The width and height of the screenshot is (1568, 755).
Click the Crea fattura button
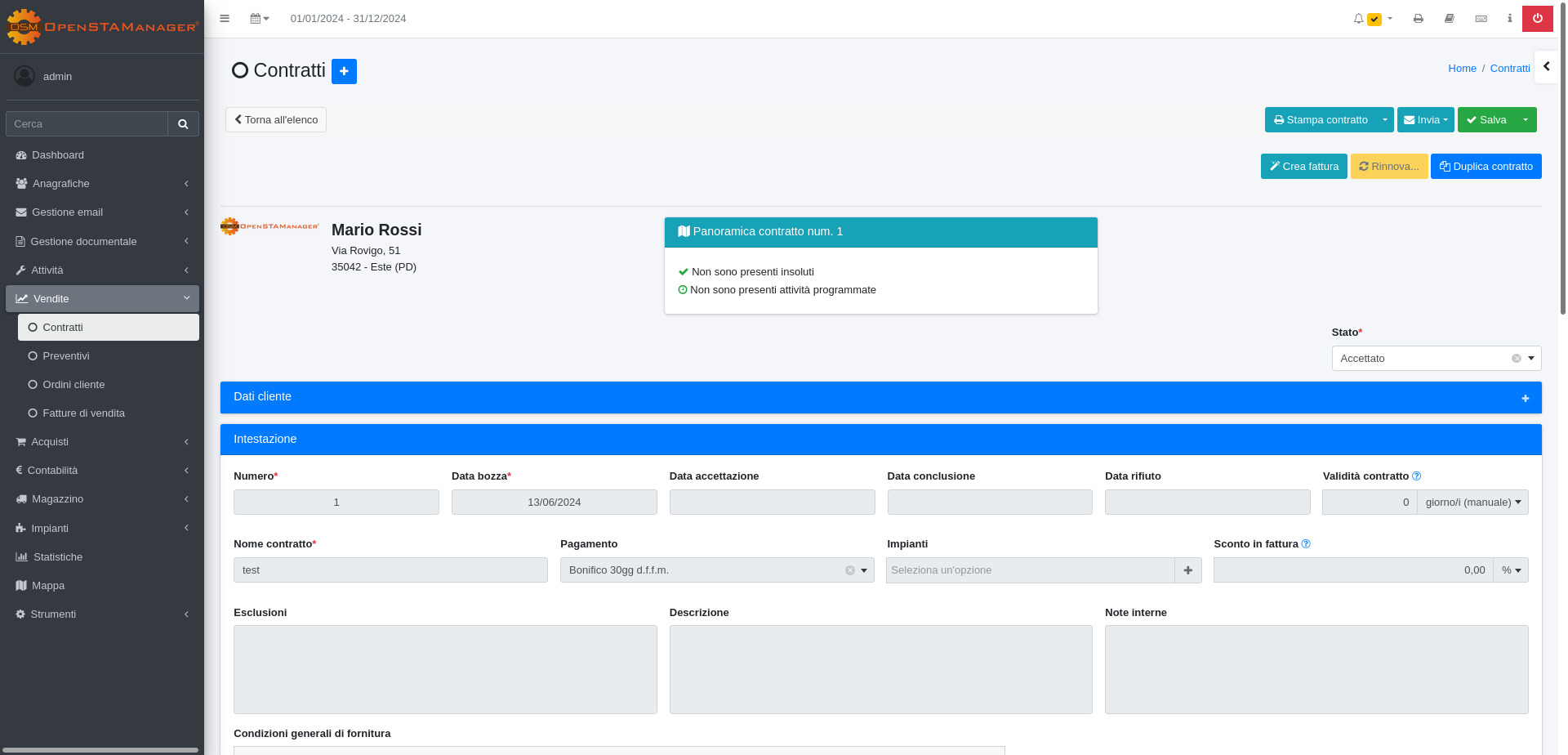[x=1303, y=167]
